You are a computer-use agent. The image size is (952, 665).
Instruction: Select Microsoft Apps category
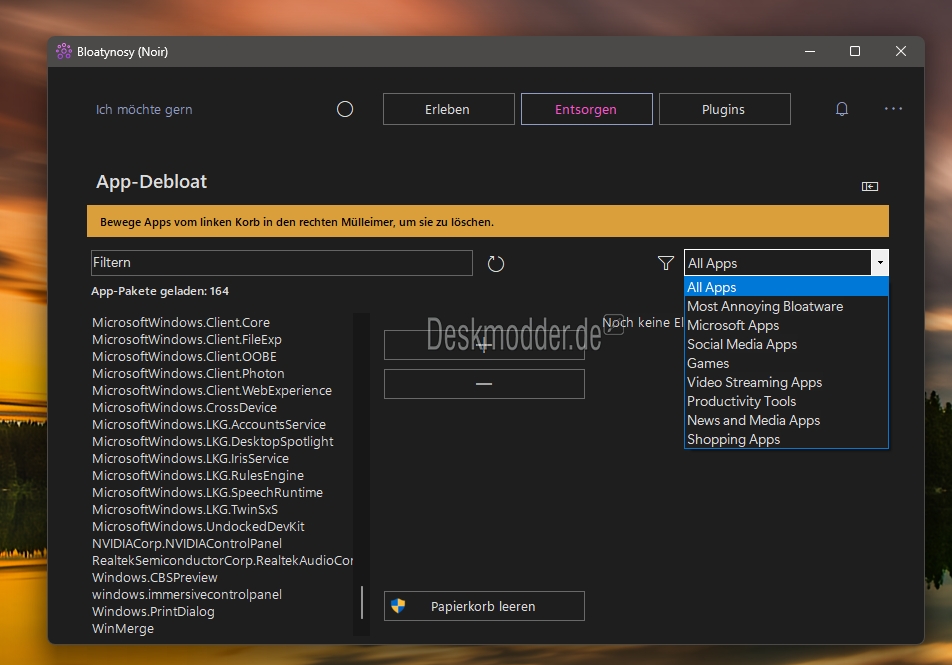pyautogui.click(x=786, y=326)
